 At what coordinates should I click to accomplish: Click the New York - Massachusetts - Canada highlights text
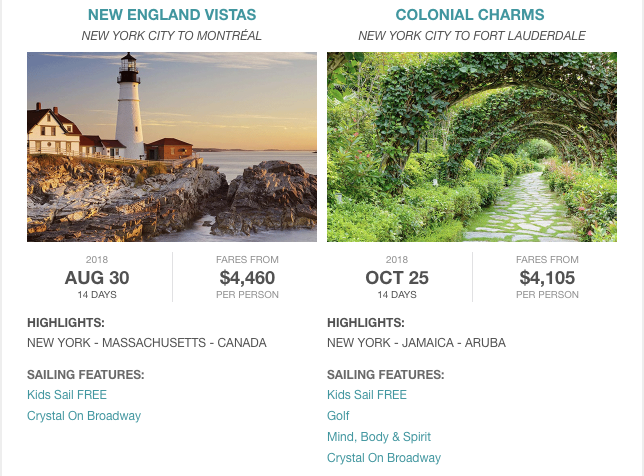click(x=147, y=343)
